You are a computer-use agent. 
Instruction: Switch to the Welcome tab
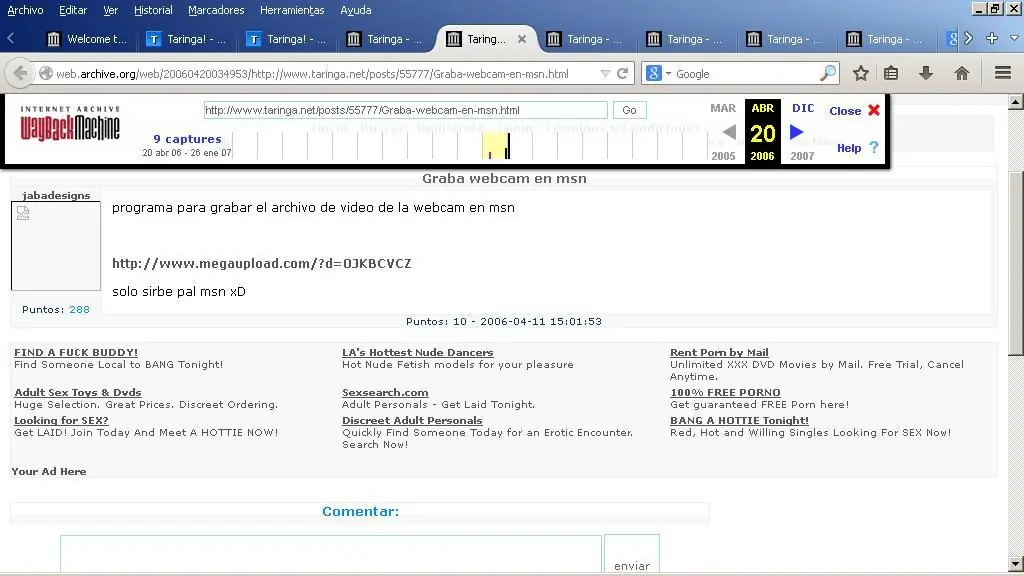coord(87,39)
